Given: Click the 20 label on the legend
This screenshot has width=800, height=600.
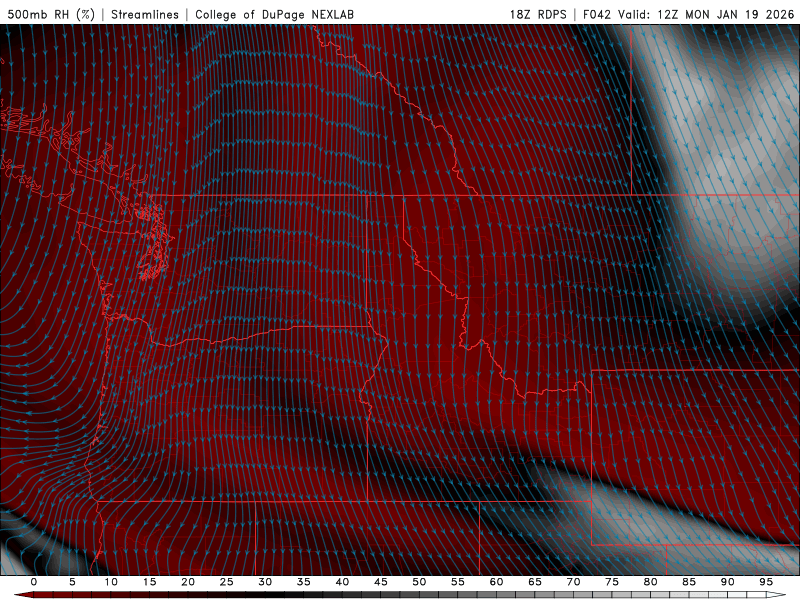Looking at the screenshot, I should click(x=188, y=582).
